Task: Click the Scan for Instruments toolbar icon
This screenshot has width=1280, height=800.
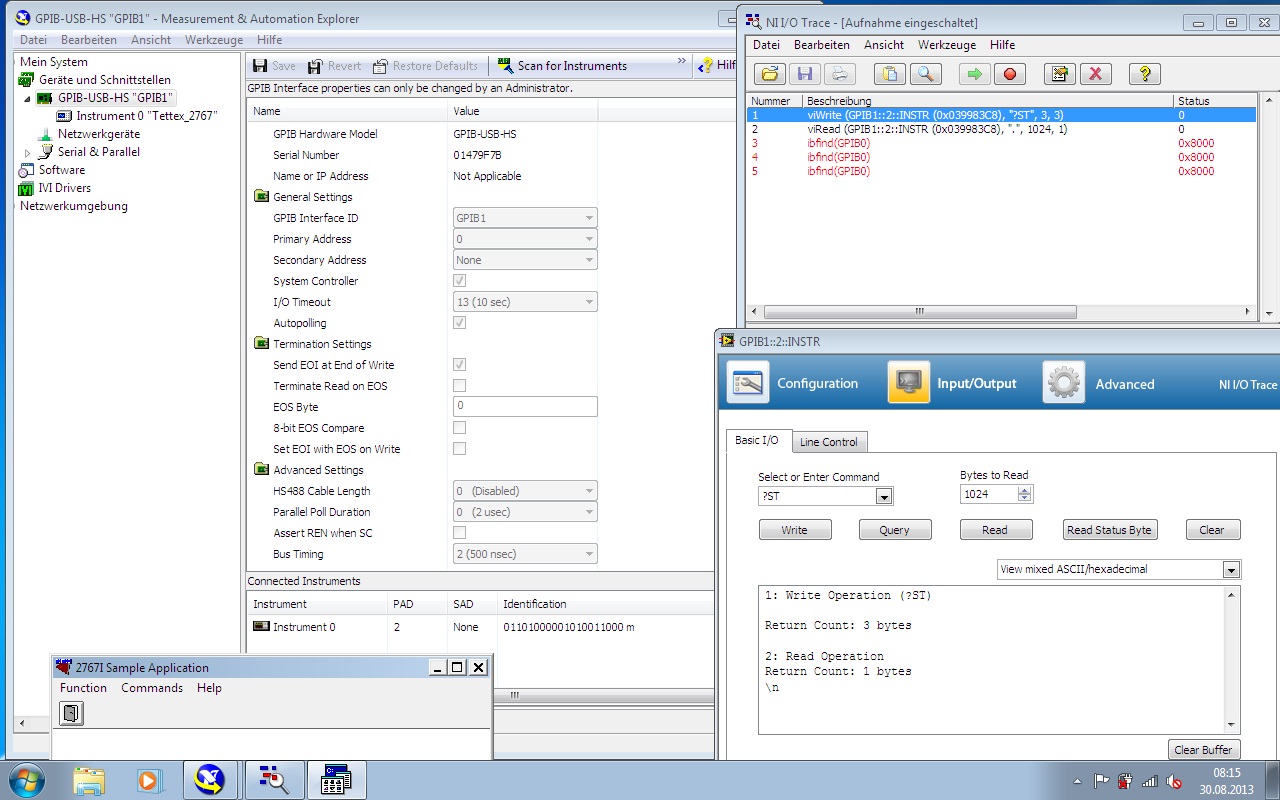Action: tap(505, 66)
